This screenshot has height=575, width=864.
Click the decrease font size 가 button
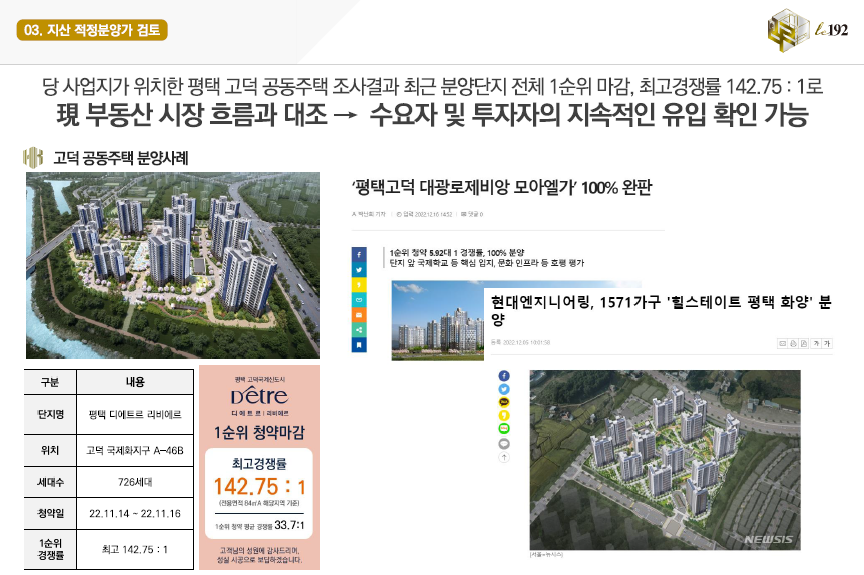click(x=816, y=343)
